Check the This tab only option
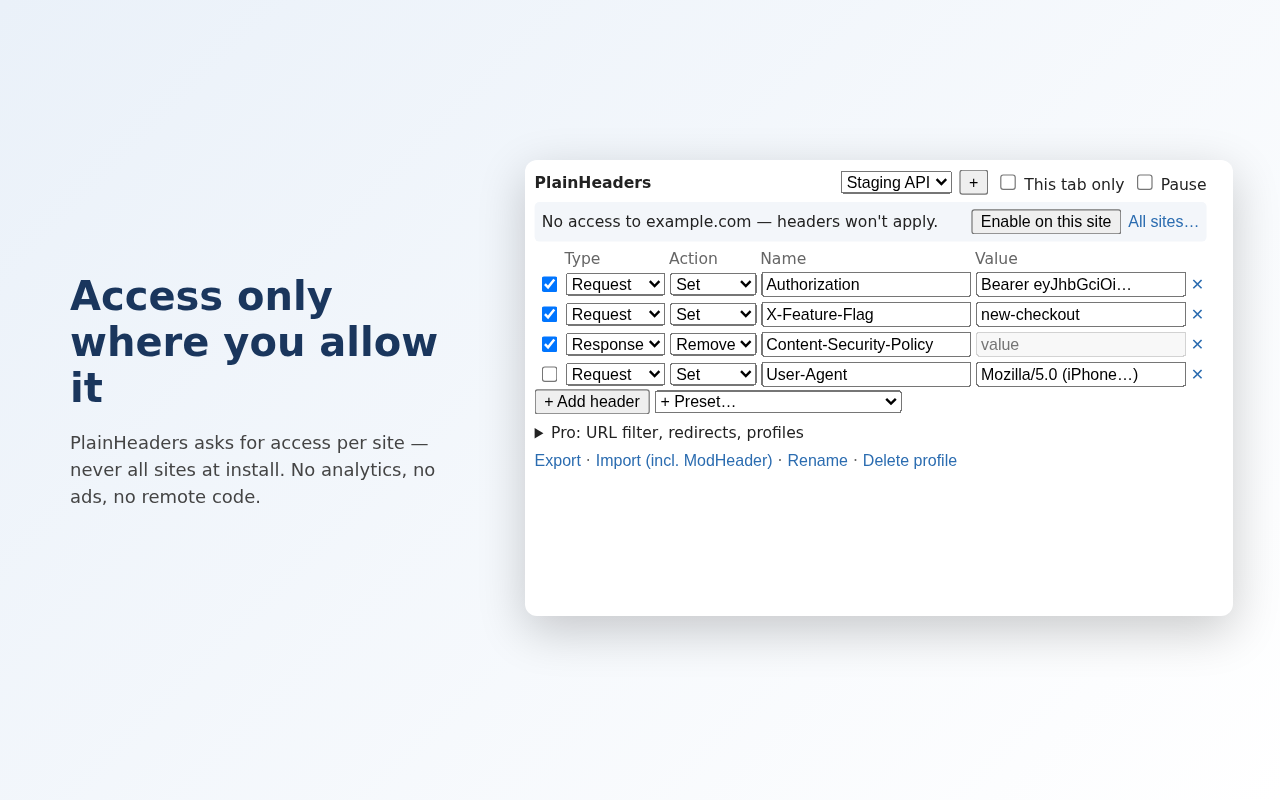Screen dimensions: 1280x800 [1008, 182]
